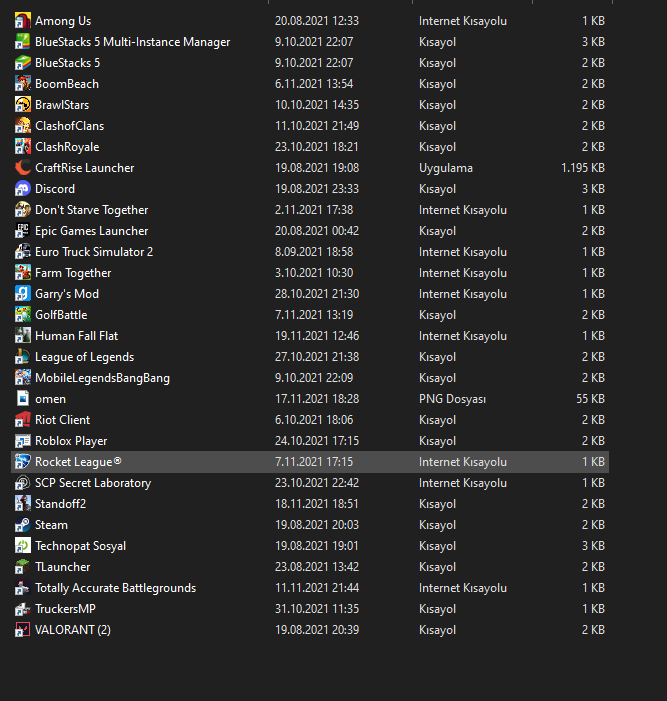
Task: Click the Roblox Player icon
Action: (23, 441)
